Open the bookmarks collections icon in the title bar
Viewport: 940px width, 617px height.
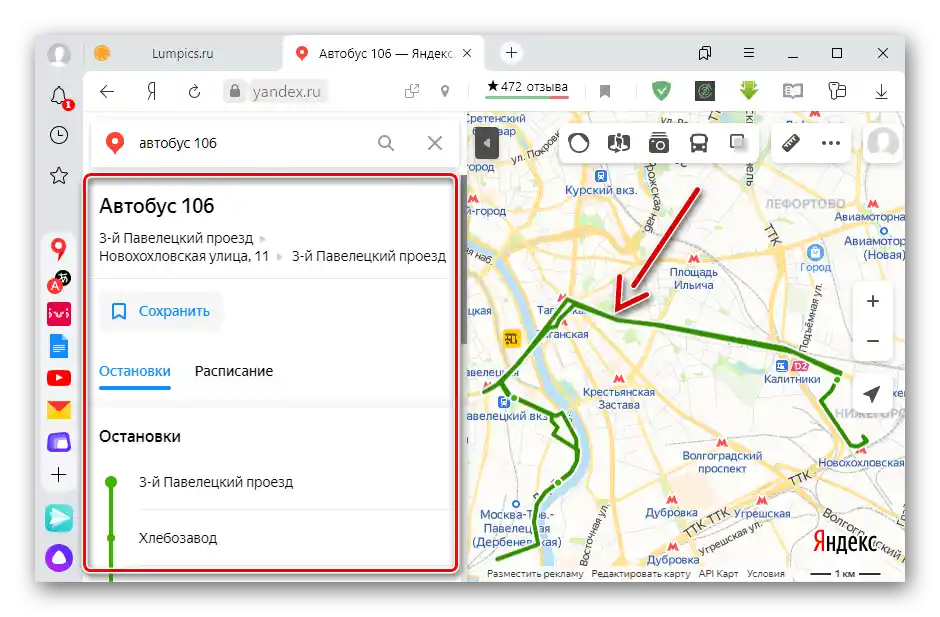pos(705,53)
